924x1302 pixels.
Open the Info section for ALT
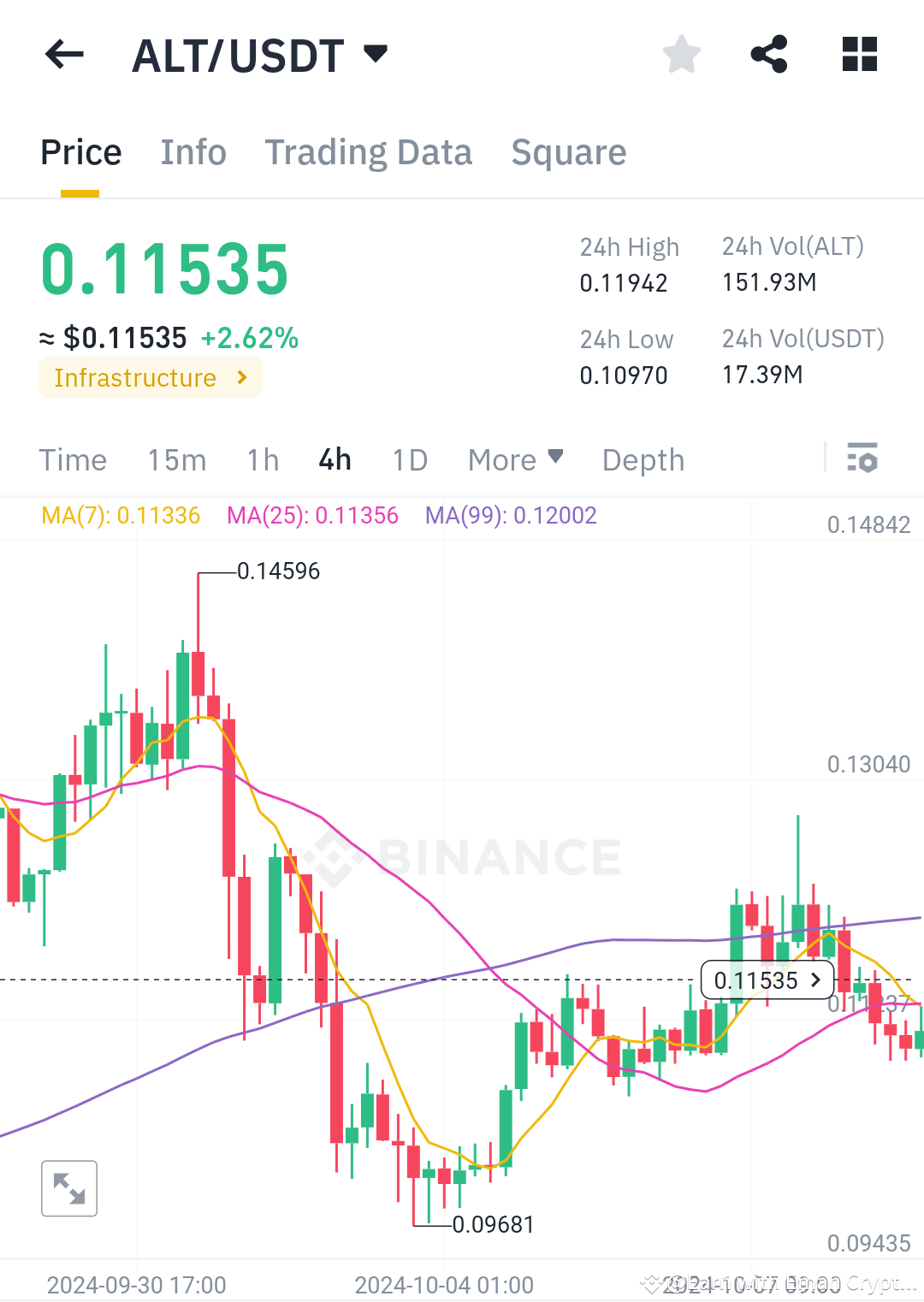coord(193,152)
